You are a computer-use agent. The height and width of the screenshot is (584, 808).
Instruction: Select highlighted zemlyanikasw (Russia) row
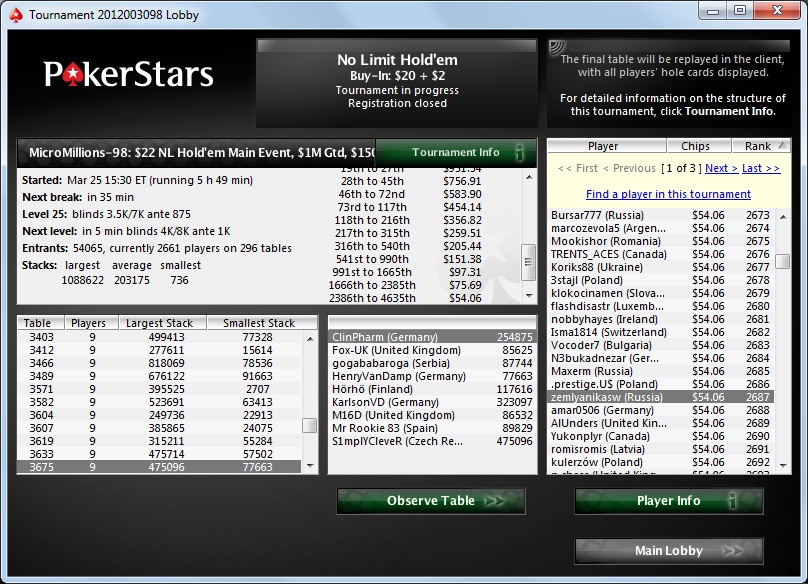[662, 397]
